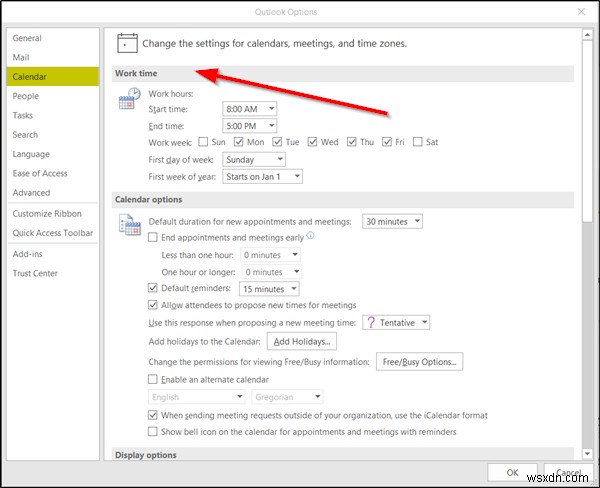Open the First day of week dropdown
The width and height of the screenshot is (600, 488).
click(x=254, y=159)
